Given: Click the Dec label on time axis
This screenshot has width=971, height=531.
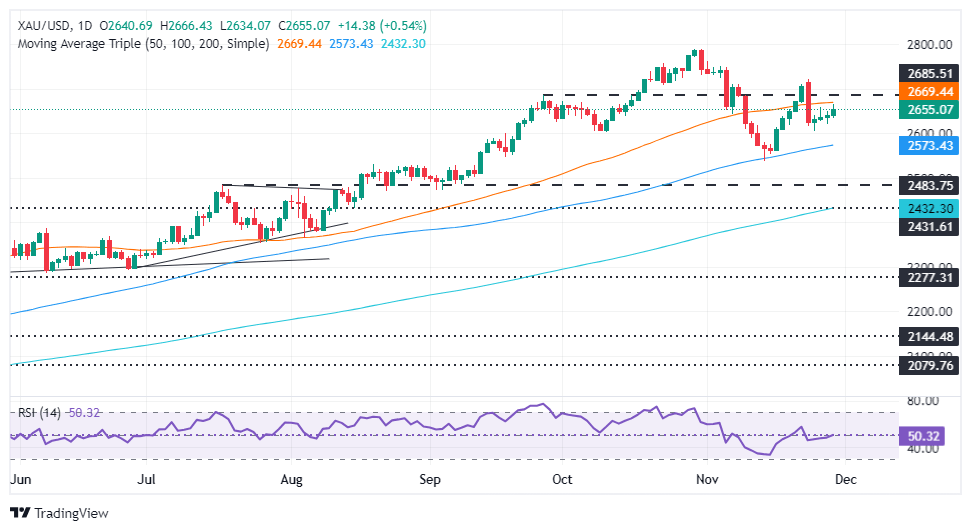Looking at the screenshot, I should (846, 478).
